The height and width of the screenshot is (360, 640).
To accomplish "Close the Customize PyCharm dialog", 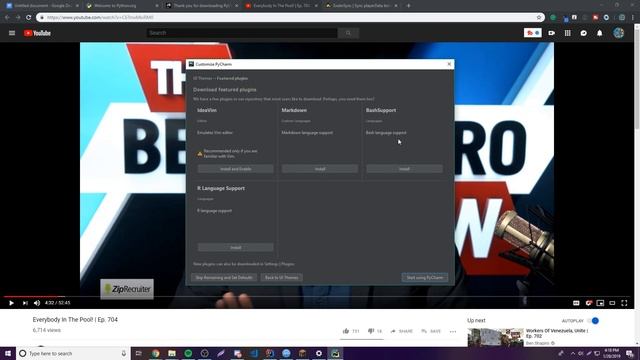I will pyautogui.click(x=449, y=64).
